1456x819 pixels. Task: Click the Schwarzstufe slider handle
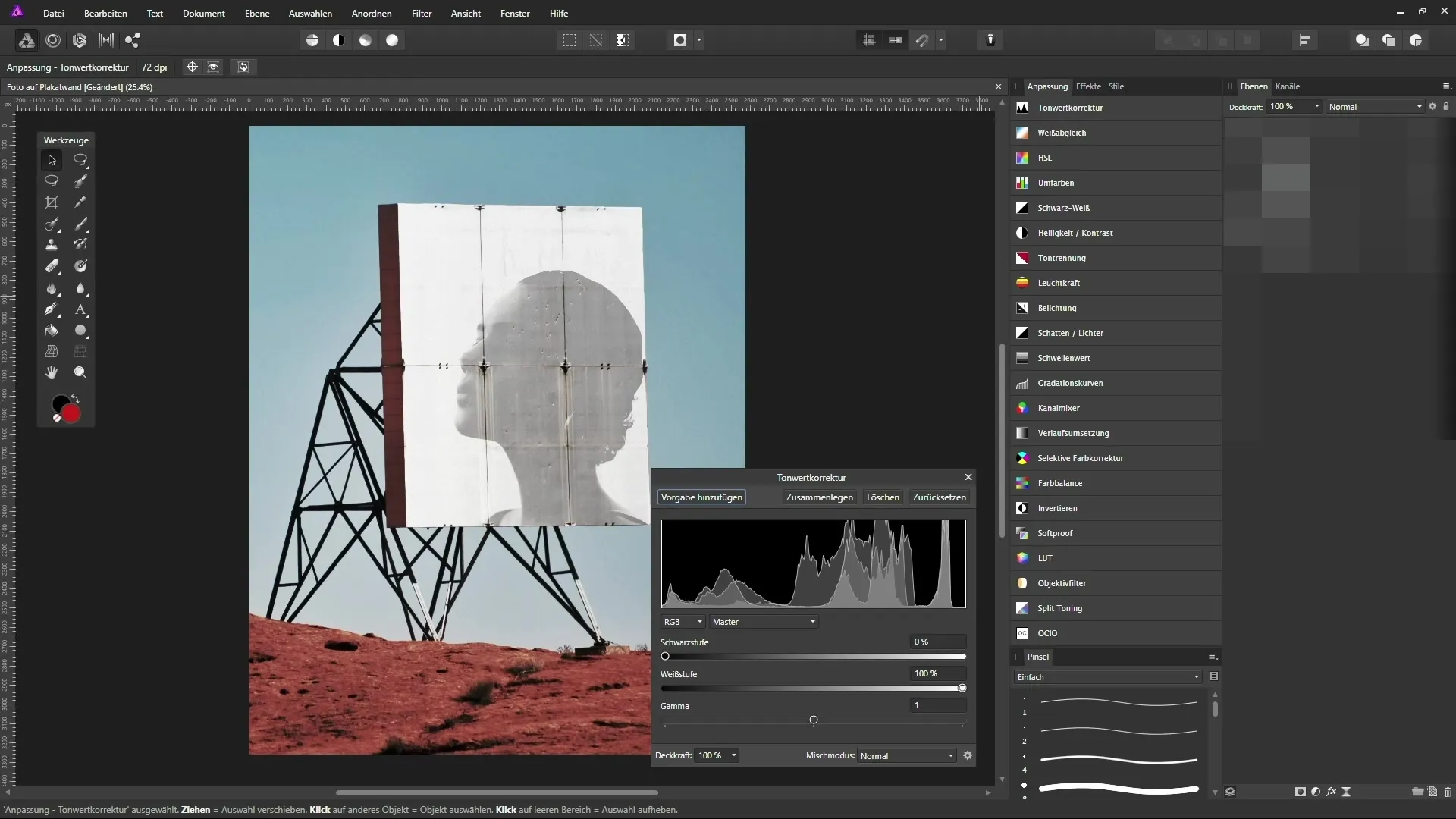point(665,657)
